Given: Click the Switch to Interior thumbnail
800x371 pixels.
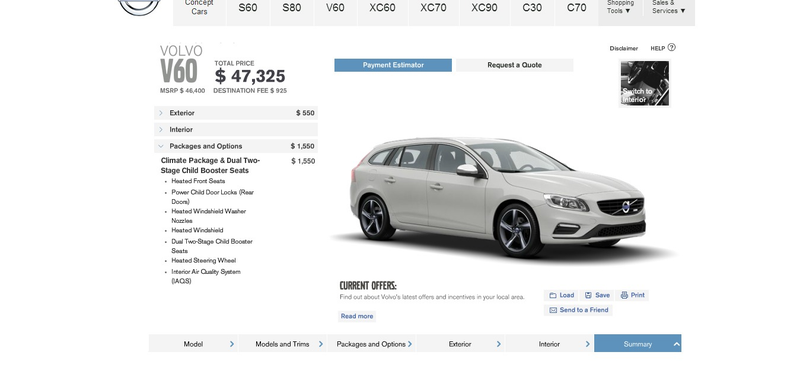Looking at the screenshot, I should [644, 83].
